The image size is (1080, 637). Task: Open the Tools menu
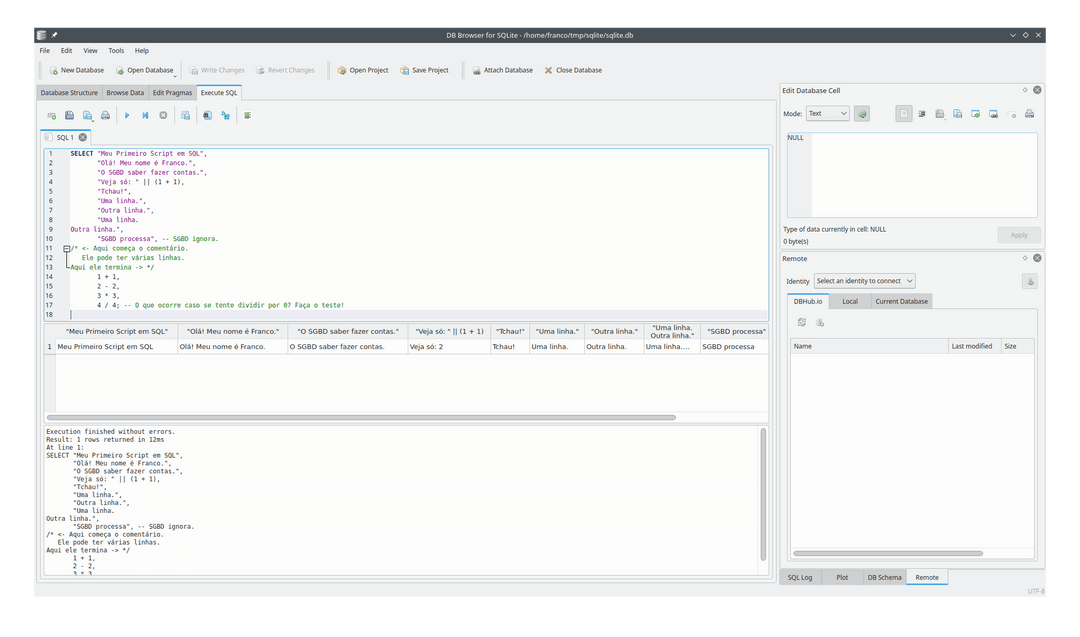[x=116, y=50]
